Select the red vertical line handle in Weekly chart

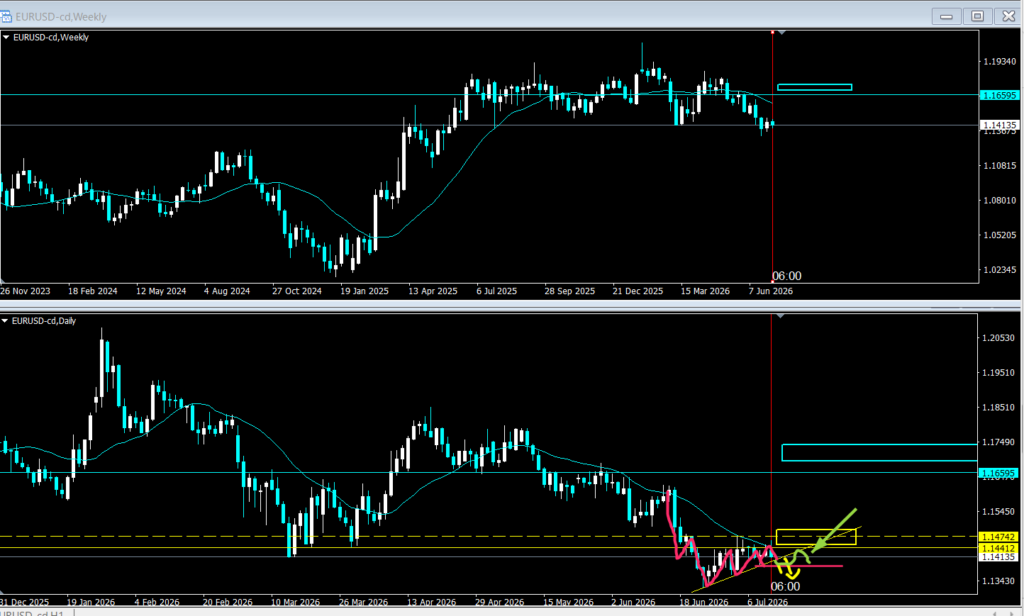coord(773,32)
